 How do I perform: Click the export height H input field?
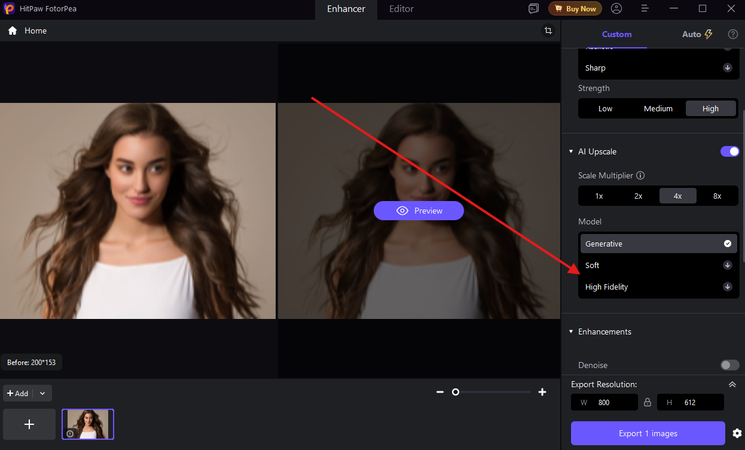point(690,402)
